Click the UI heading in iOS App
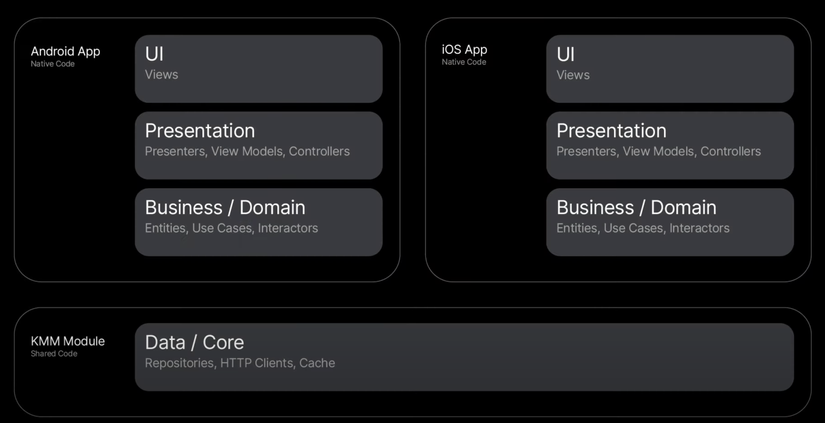 [x=565, y=54]
